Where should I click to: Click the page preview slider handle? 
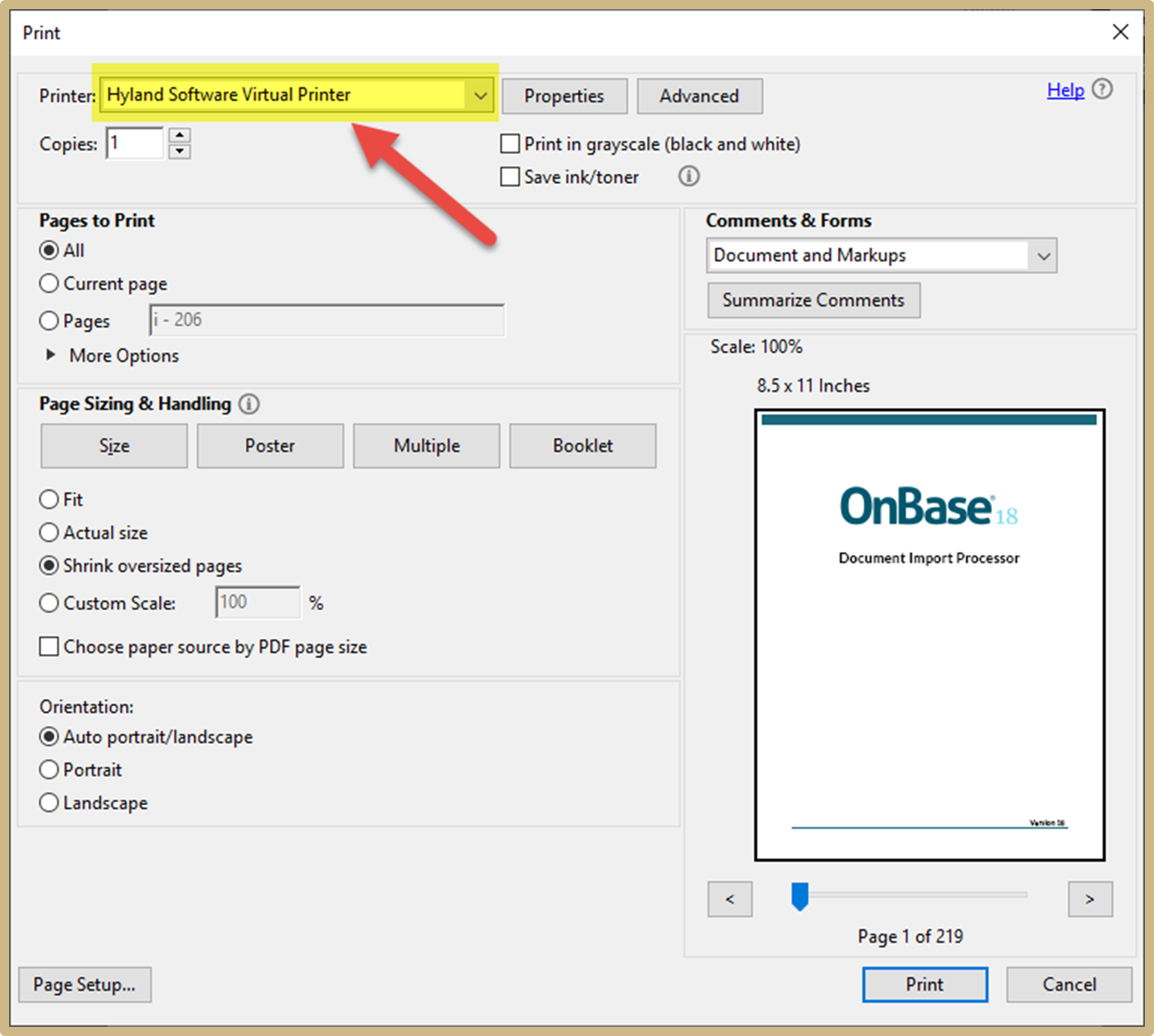click(x=800, y=896)
